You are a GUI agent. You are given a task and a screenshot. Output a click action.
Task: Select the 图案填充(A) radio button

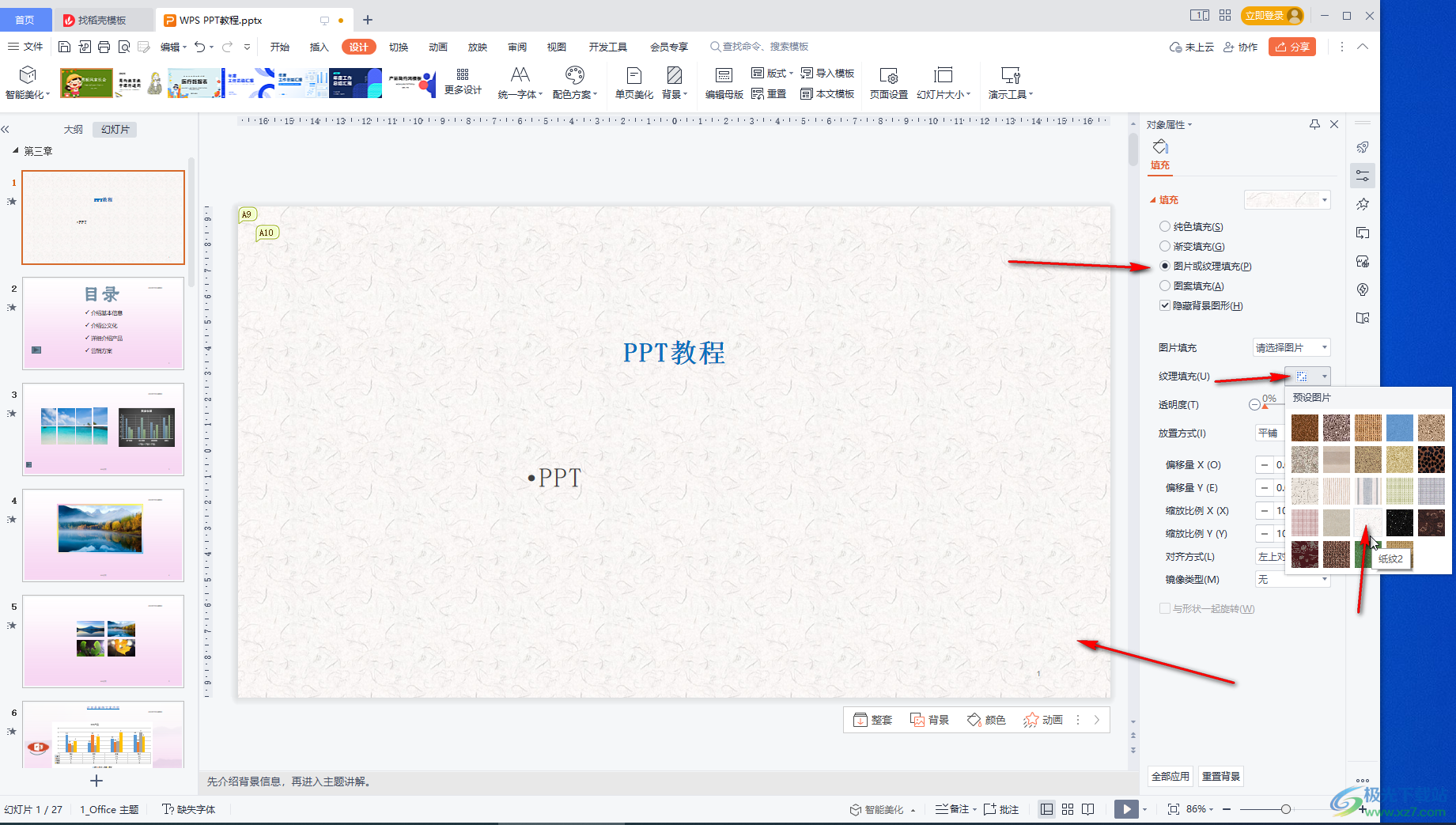[x=1165, y=286]
